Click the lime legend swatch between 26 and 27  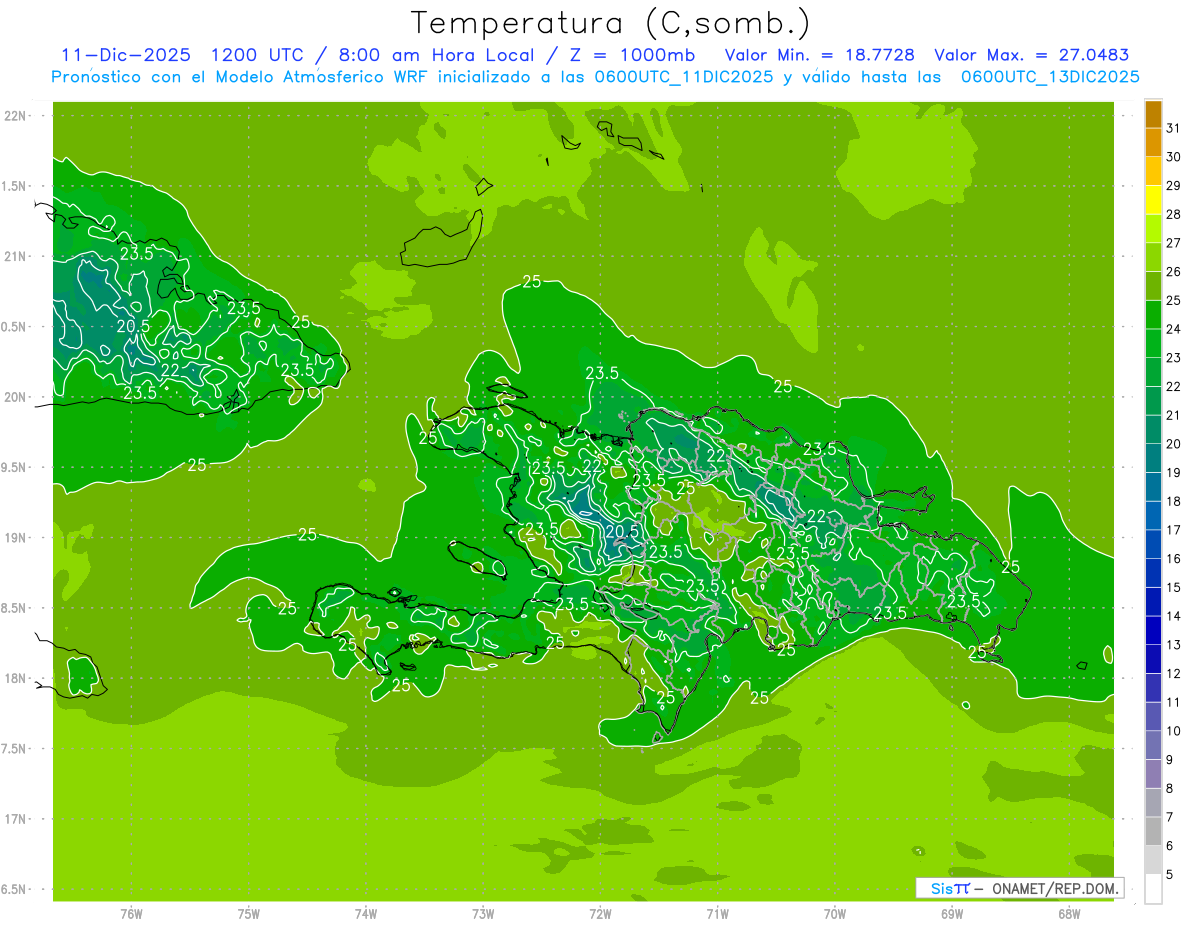click(x=1153, y=258)
